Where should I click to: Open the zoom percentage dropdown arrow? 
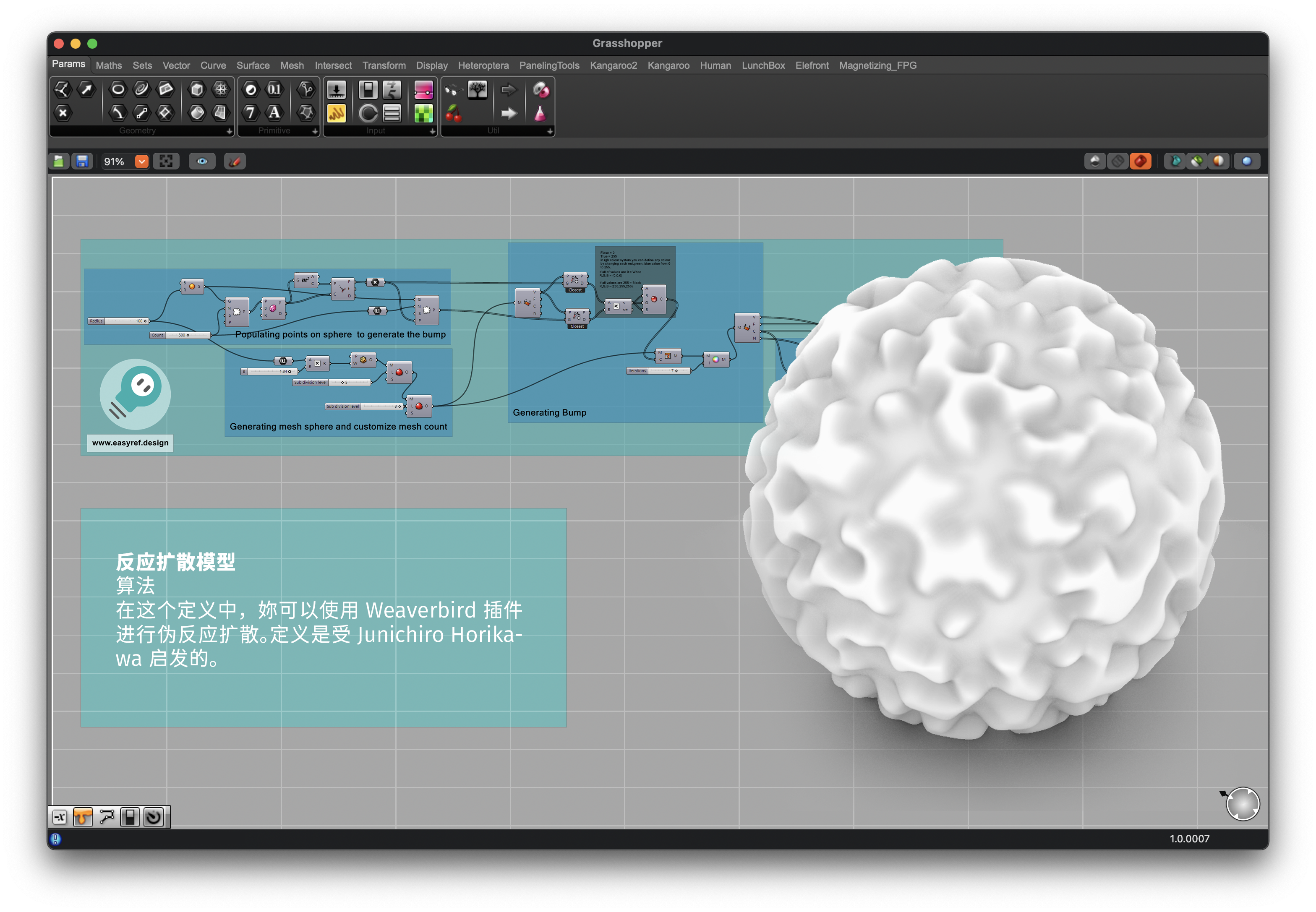coord(142,162)
